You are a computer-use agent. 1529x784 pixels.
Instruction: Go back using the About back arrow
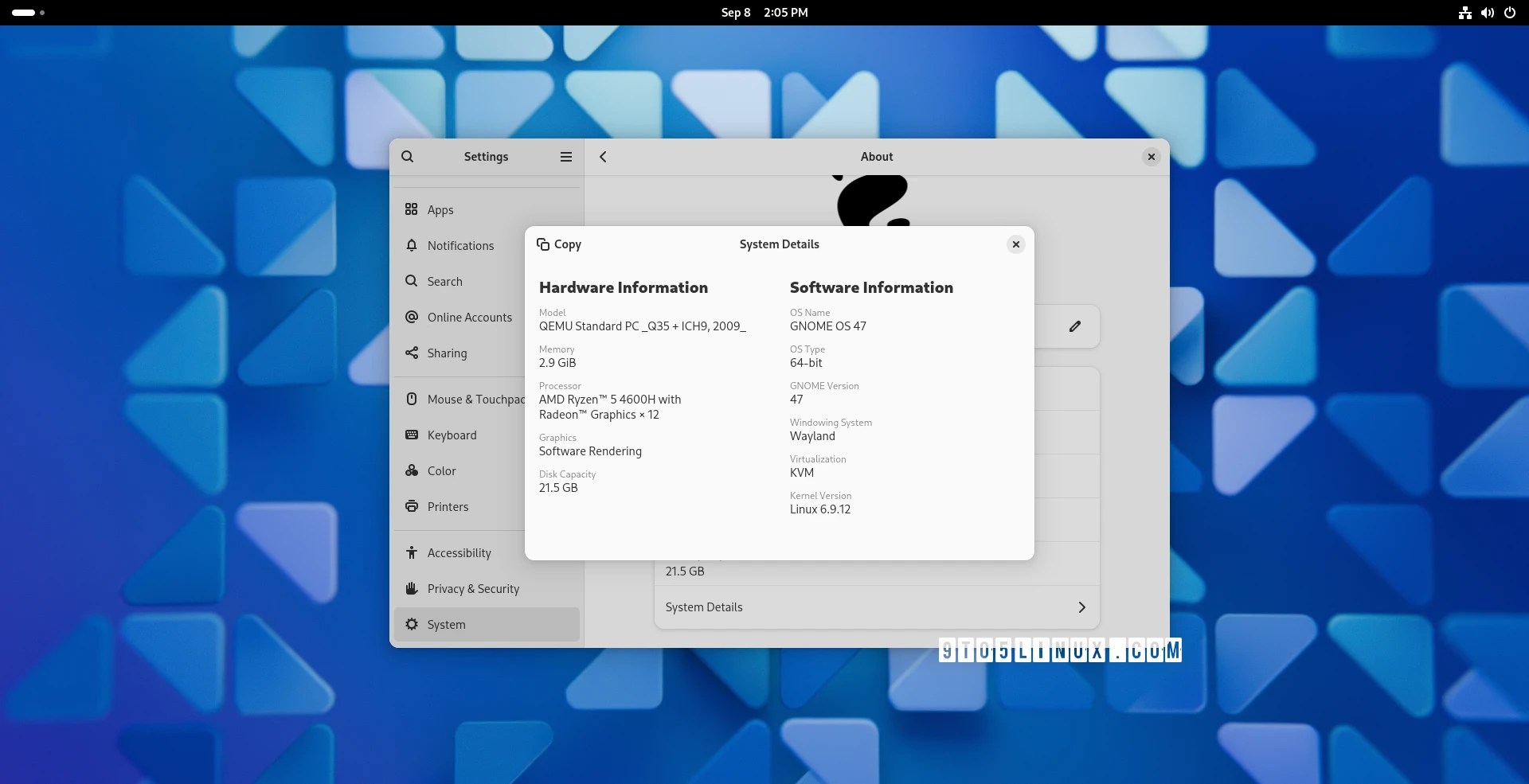pos(603,157)
